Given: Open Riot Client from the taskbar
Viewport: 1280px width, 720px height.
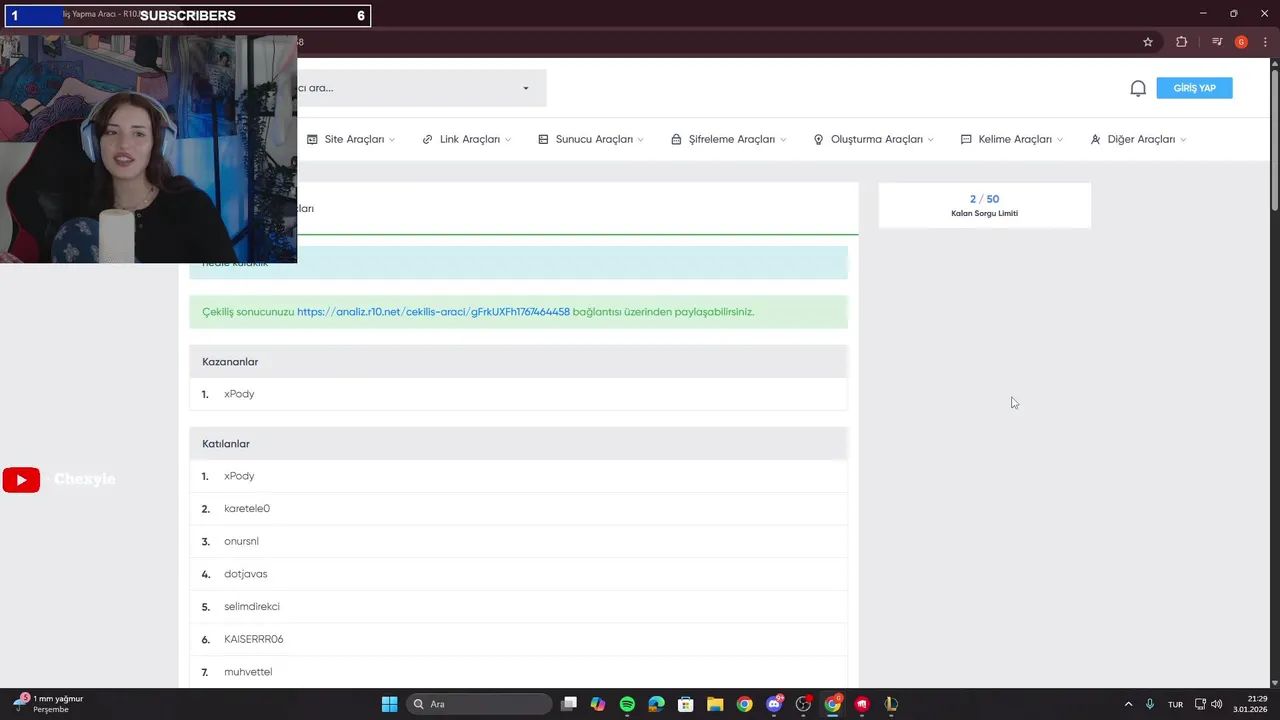Looking at the screenshot, I should [x=861, y=704].
